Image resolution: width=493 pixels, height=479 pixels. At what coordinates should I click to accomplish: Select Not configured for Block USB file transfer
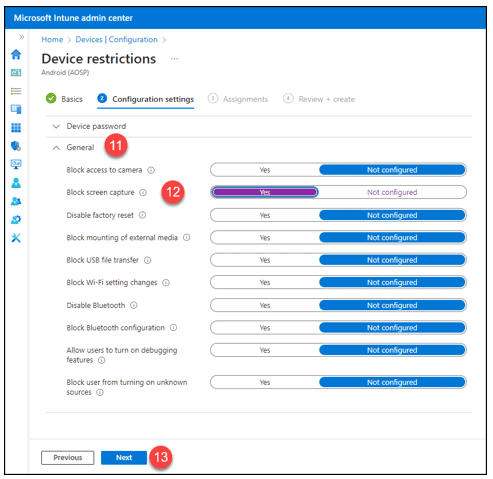[x=392, y=260]
